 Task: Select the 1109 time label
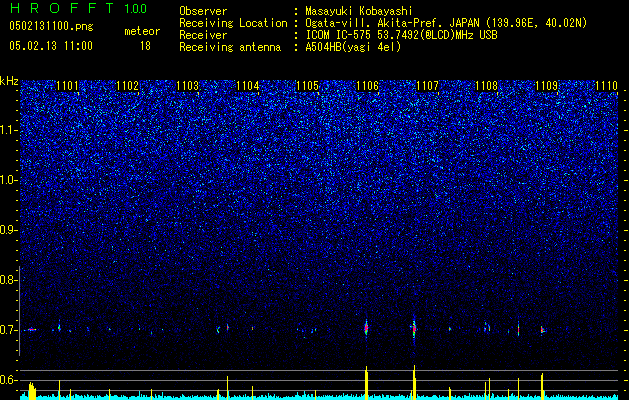[547, 86]
